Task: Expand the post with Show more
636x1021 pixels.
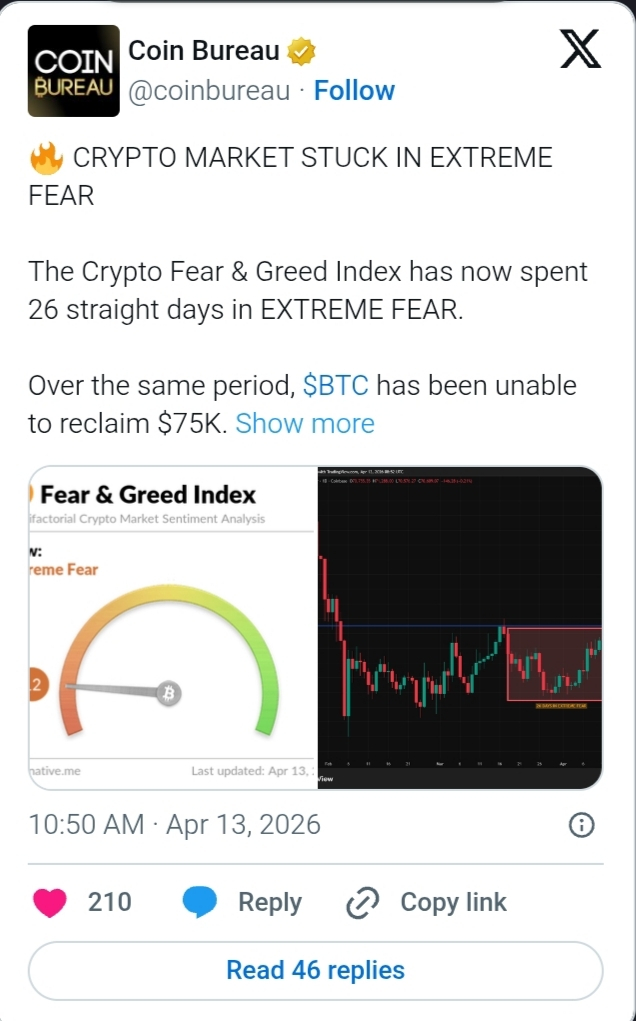Action: 305,423
